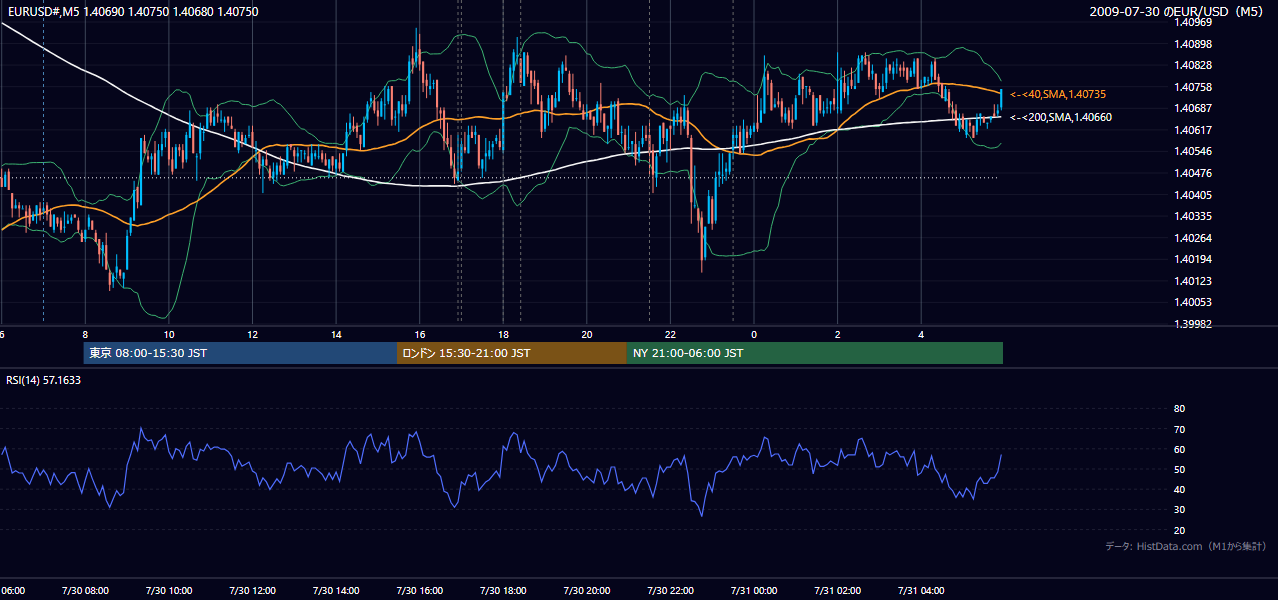Click RSI scale value 40
Viewport: 1278px width, 600px height.
[x=1179, y=489]
